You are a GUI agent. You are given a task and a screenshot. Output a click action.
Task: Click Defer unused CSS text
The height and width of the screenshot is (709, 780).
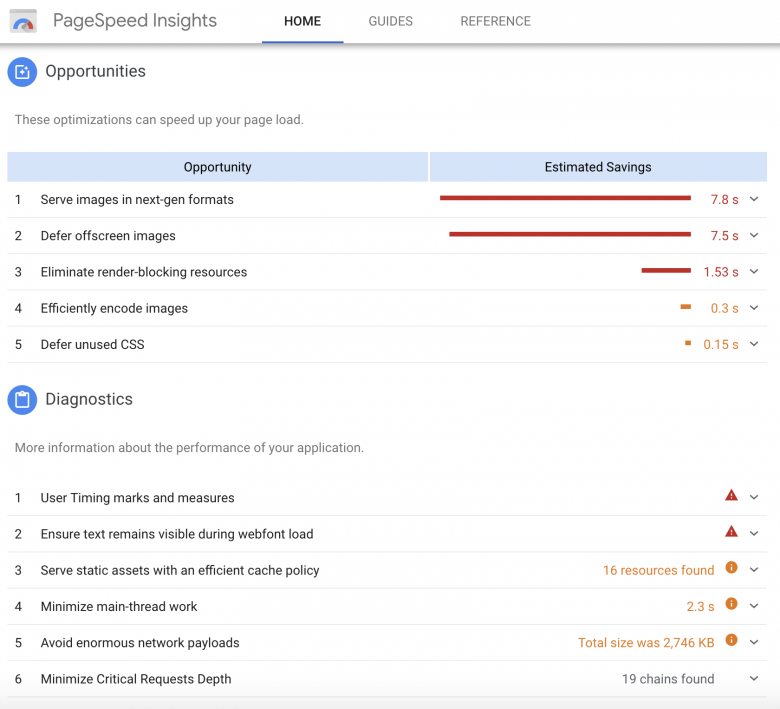point(93,344)
